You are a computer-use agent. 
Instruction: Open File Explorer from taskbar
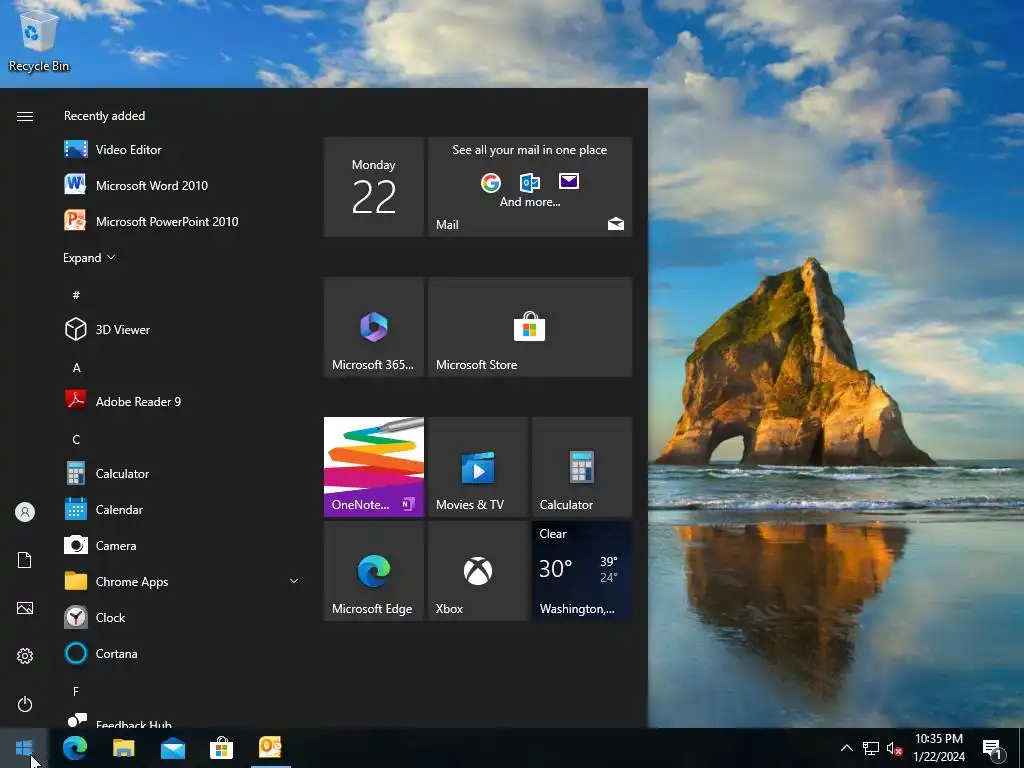(123, 748)
